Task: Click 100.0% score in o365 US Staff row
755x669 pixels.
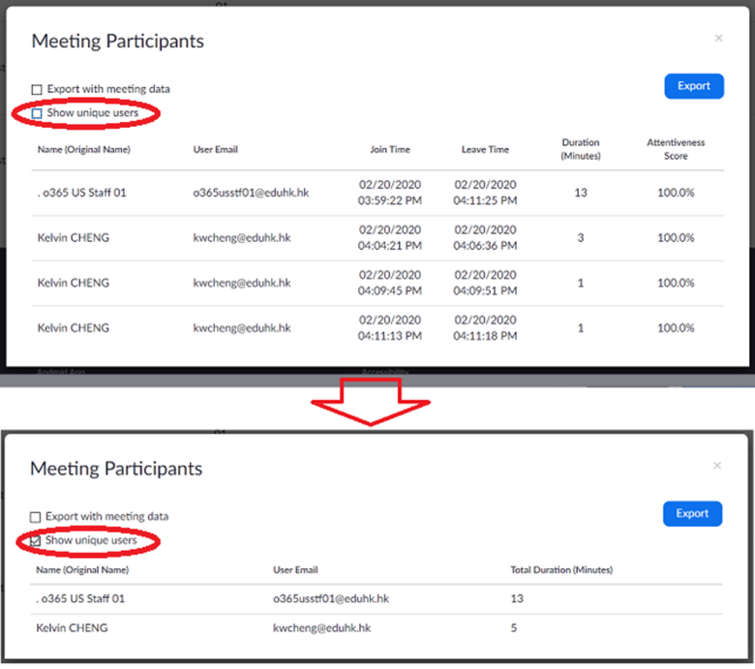Action: click(x=676, y=193)
